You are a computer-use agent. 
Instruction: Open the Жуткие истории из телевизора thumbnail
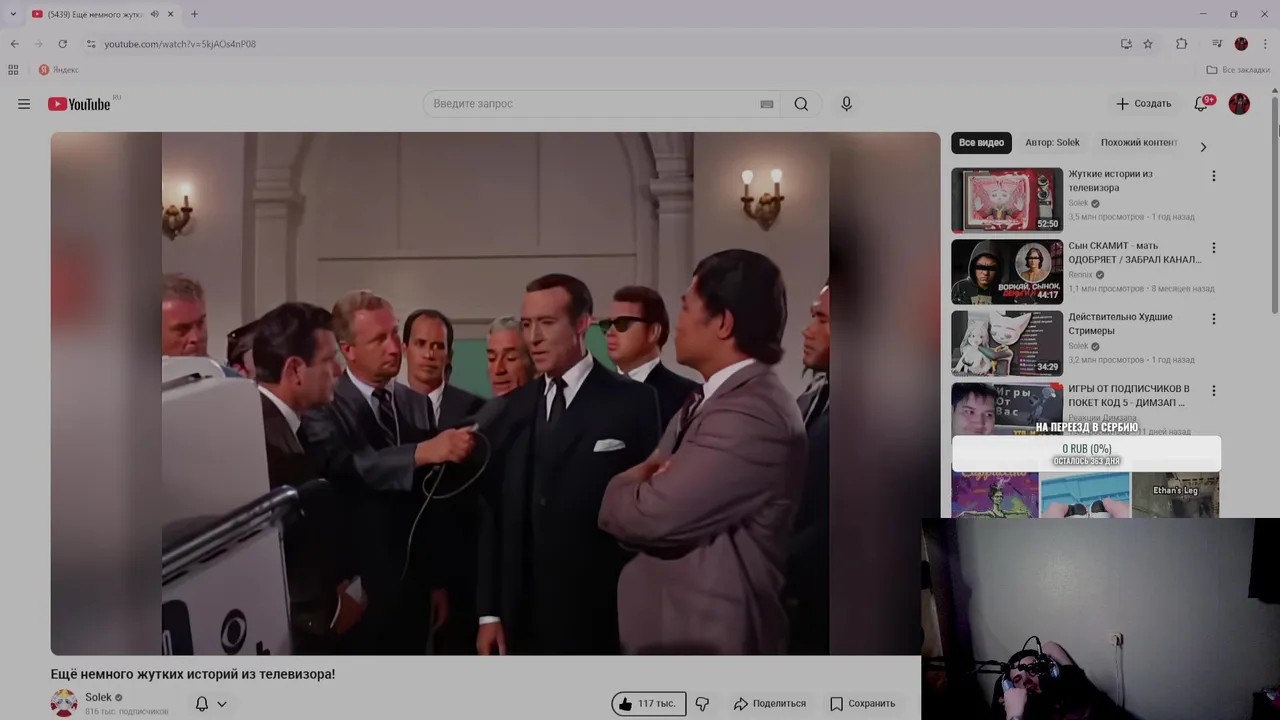click(x=1007, y=200)
